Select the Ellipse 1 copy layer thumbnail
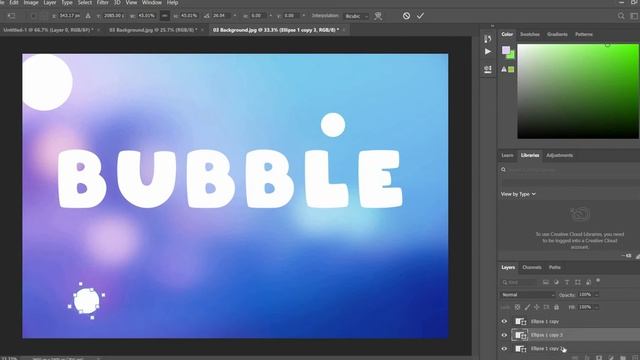 tap(520, 322)
